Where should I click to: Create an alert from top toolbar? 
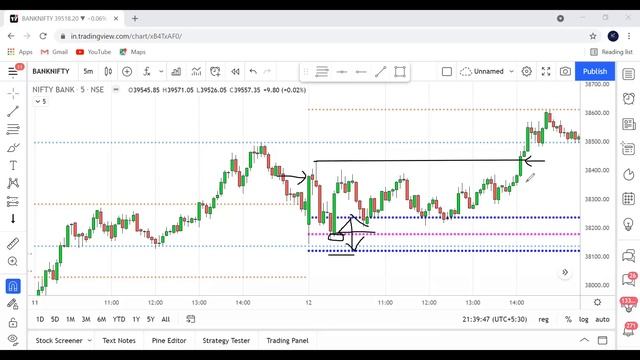click(215, 71)
